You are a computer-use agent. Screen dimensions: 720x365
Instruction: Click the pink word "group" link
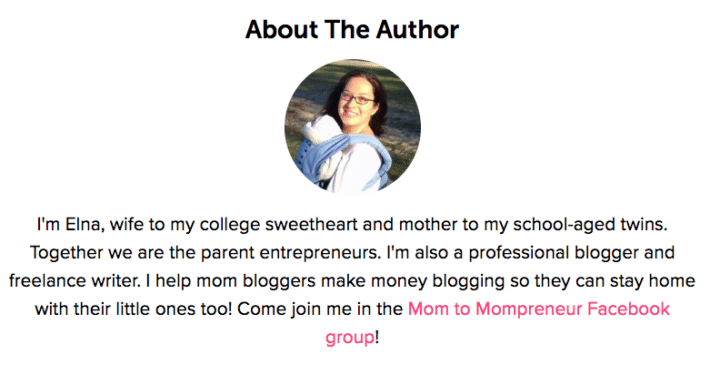coord(350,338)
